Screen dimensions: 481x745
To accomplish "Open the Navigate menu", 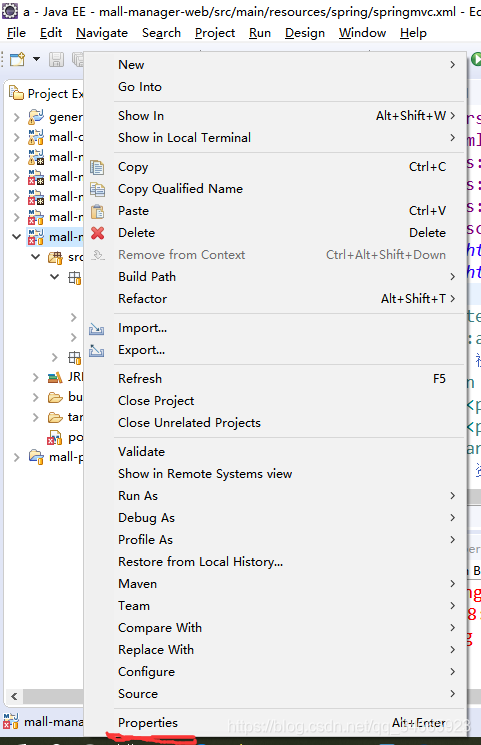I will click(102, 33).
